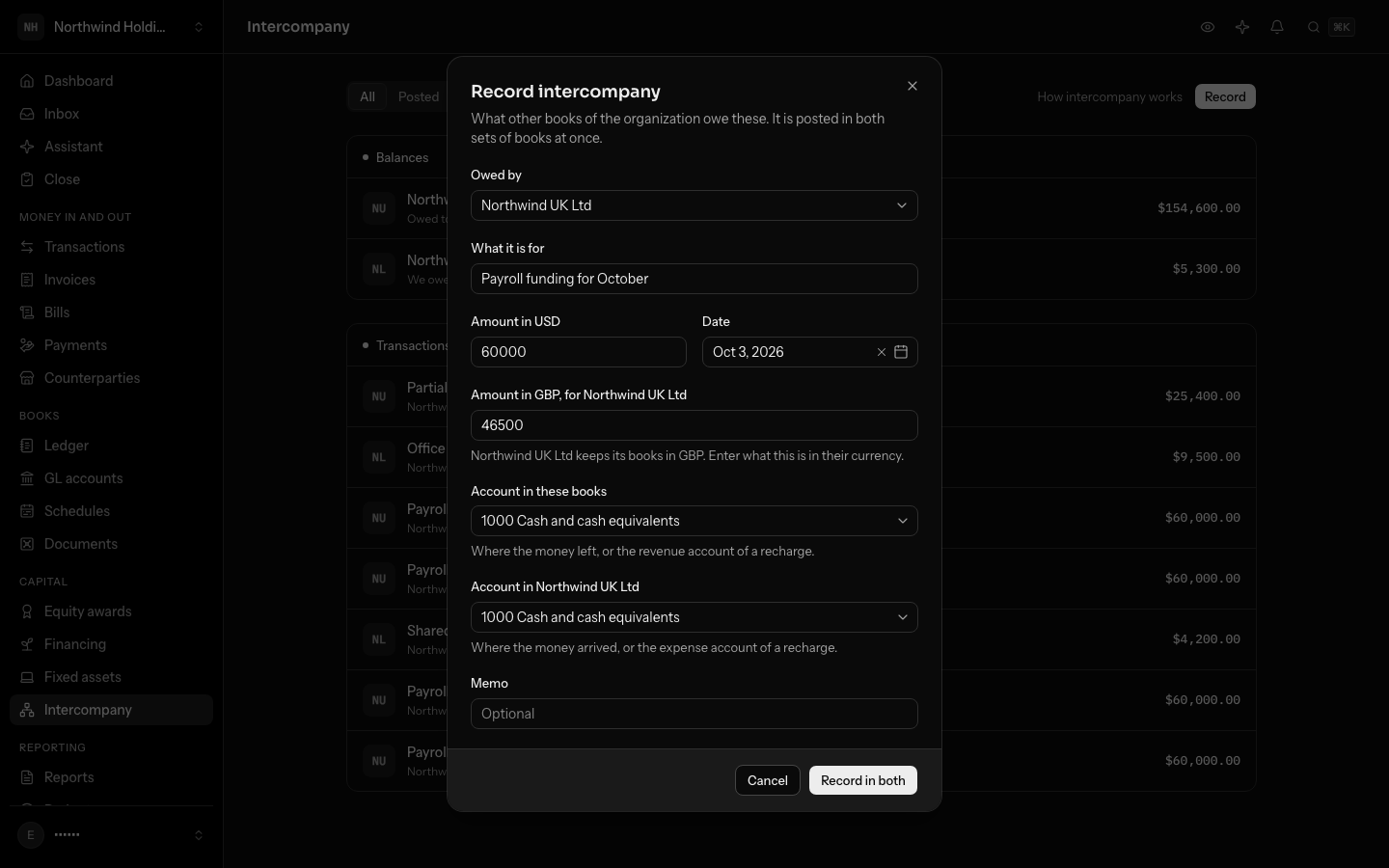Viewport: 1389px width, 868px height.
Task: Open Payments in the sidebar
Action: tap(111, 345)
